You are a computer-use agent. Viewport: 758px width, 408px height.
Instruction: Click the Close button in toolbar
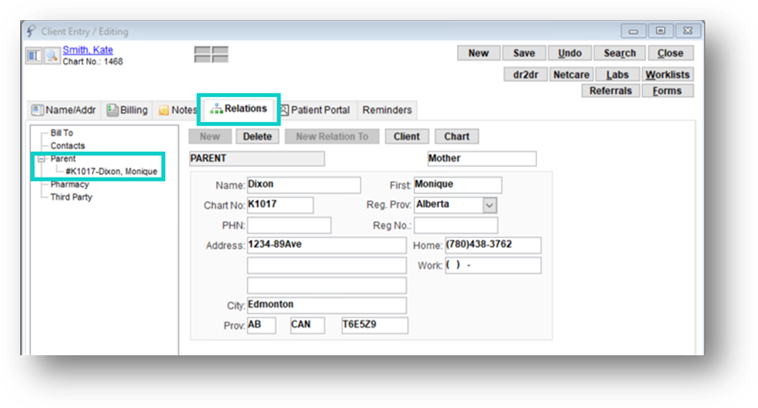point(670,53)
